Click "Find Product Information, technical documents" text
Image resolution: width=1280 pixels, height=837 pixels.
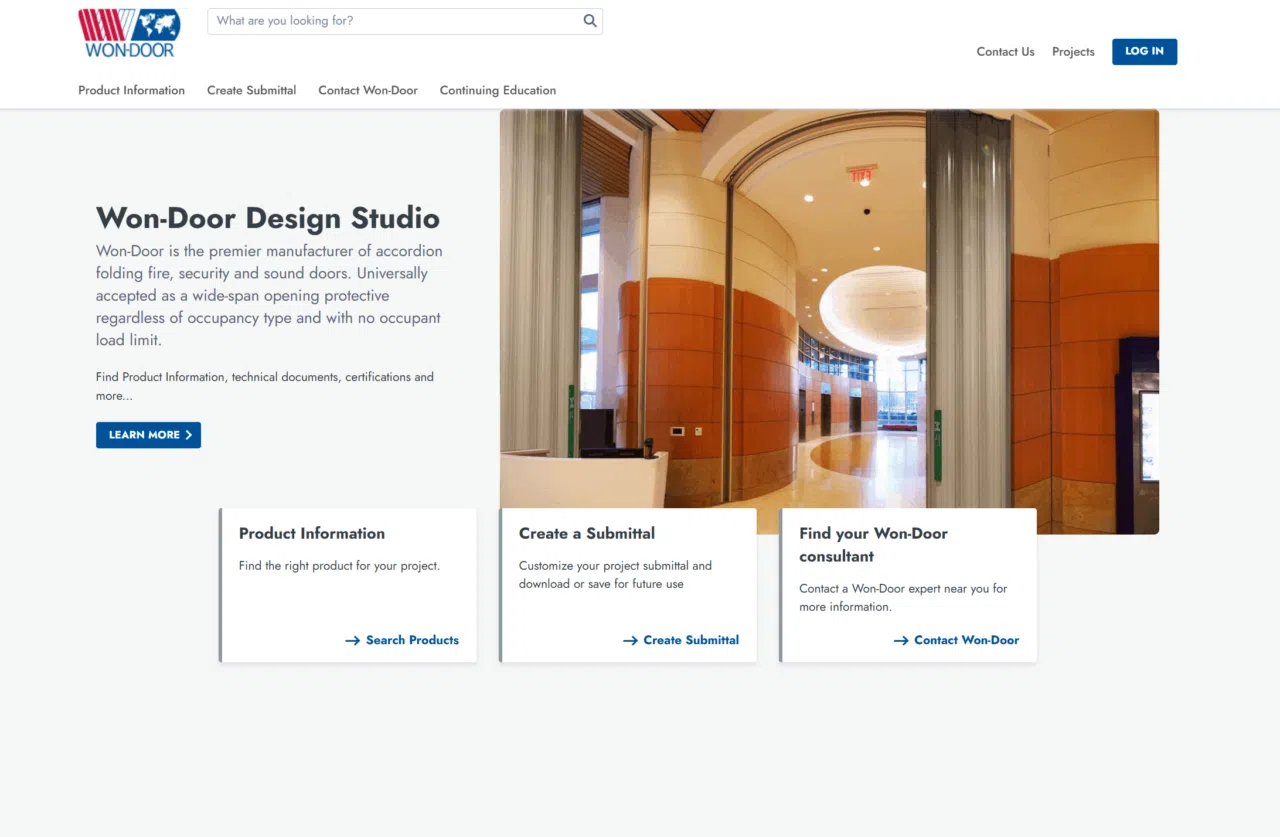(265, 387)
